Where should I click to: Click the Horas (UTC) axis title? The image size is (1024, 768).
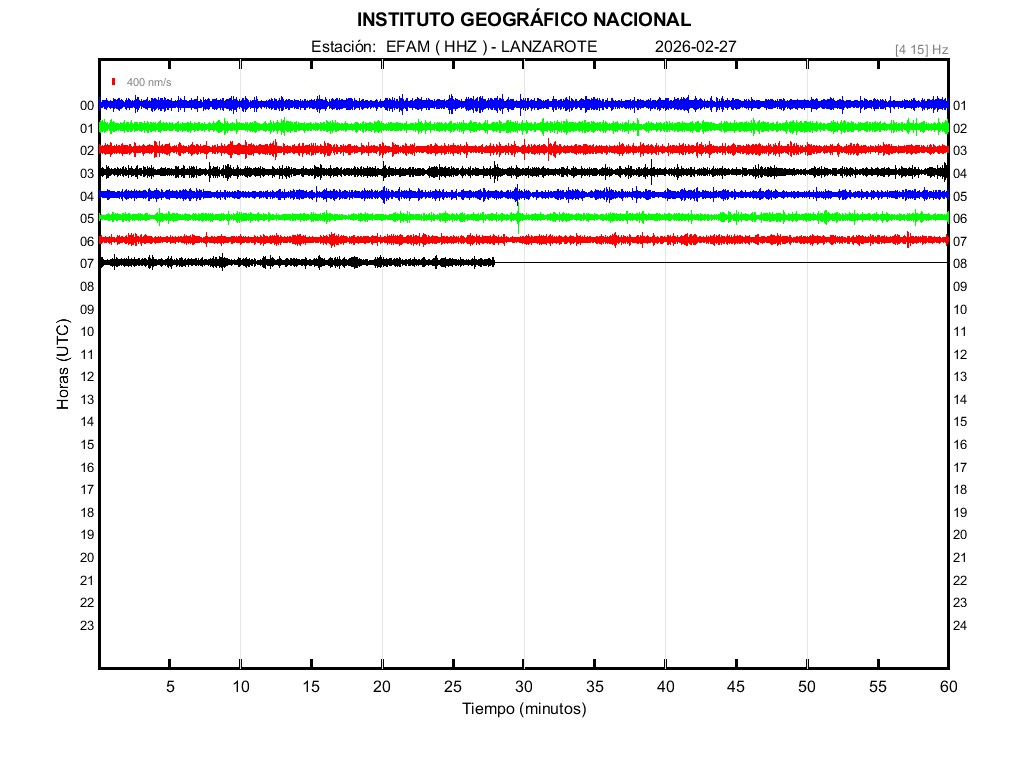point(63,365)
